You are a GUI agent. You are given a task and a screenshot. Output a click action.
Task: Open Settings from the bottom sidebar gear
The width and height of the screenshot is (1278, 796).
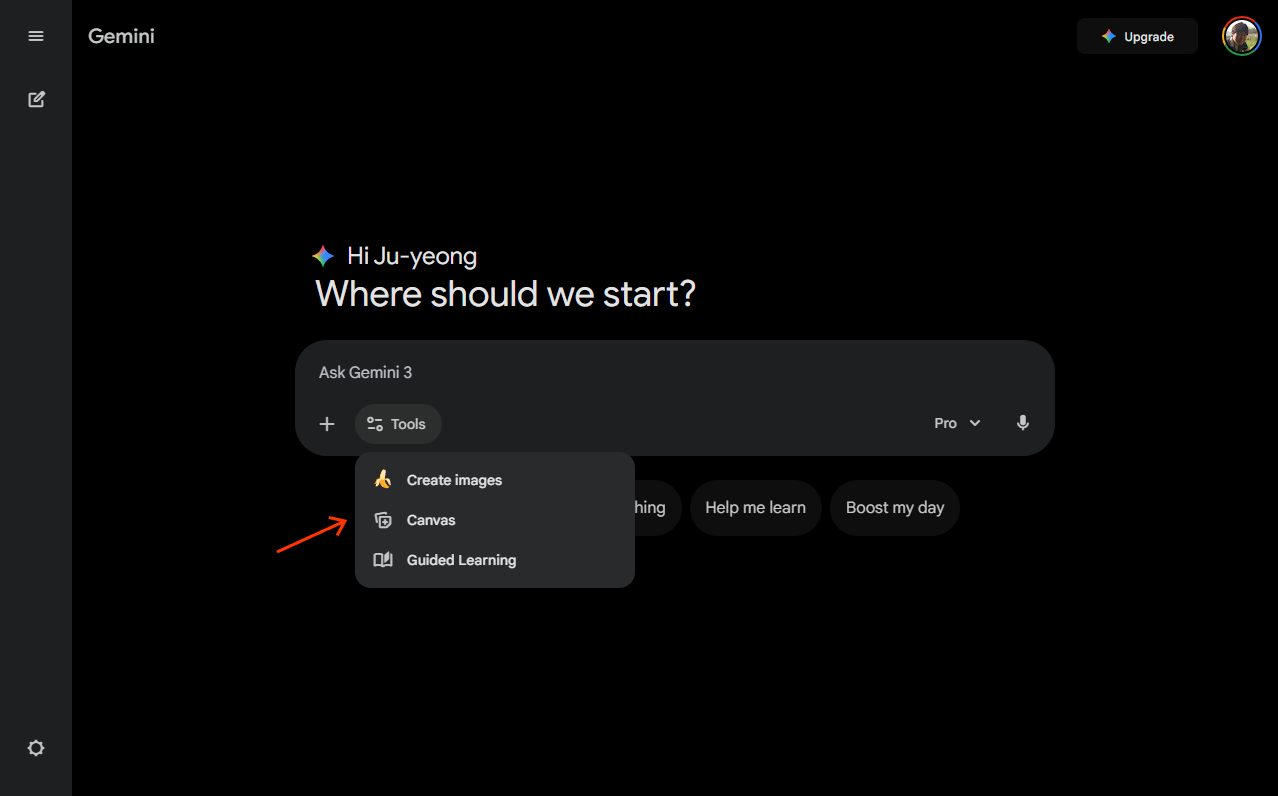click(x=36, y=748)
